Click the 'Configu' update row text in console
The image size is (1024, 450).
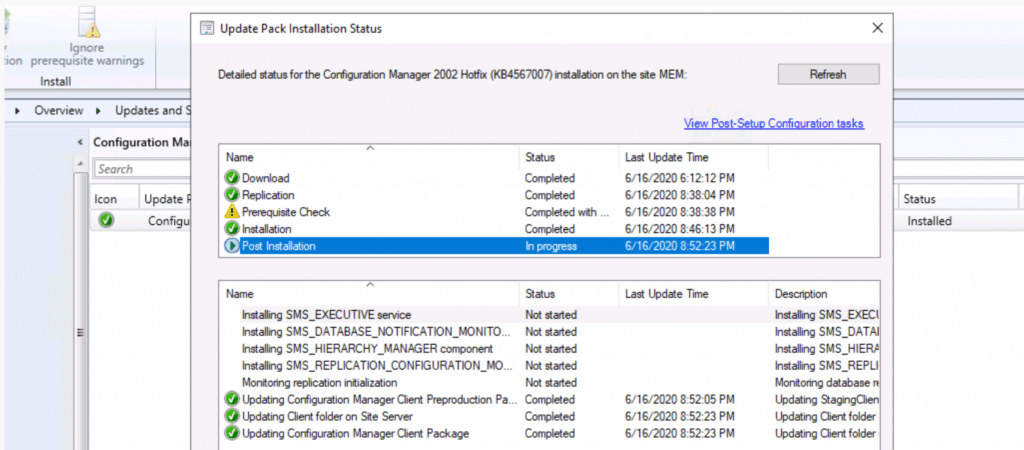coord(168,221)
